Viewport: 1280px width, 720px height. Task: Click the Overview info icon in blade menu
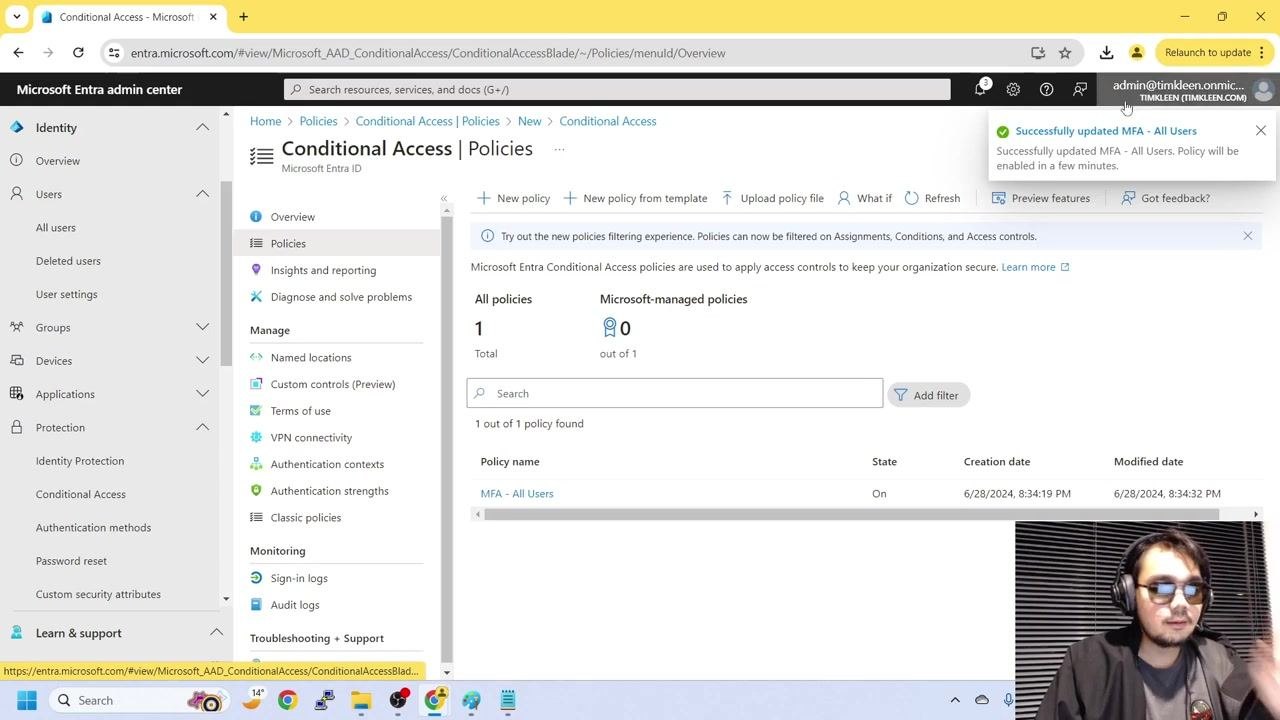[256, 217]
